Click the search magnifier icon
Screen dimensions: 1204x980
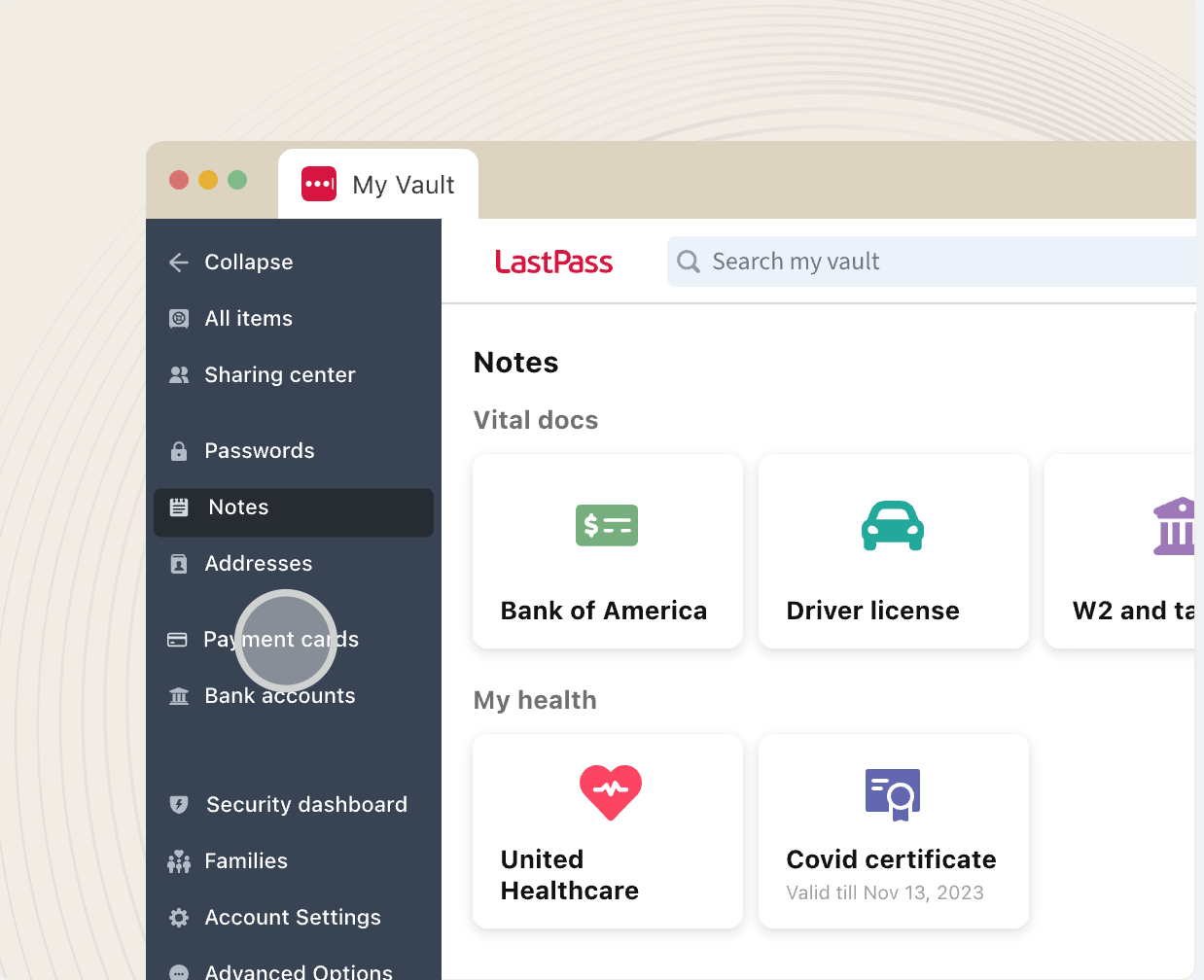tap(689, 262)
